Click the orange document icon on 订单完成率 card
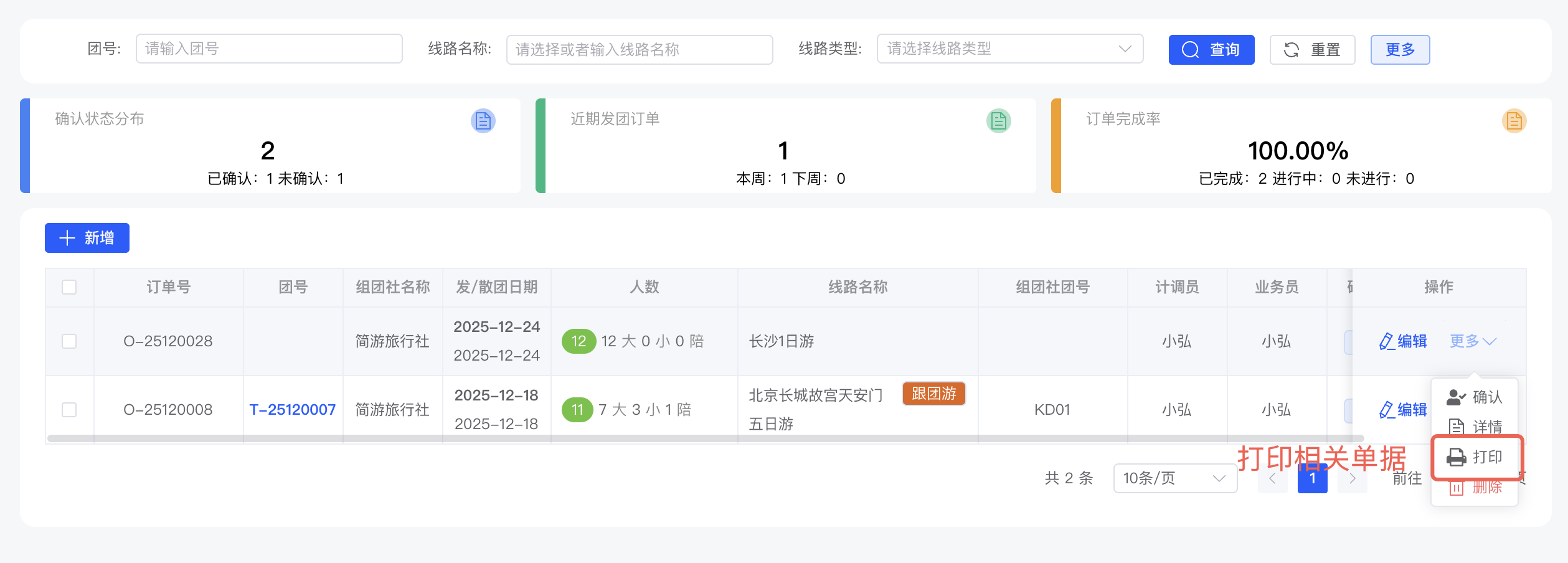 [1514, 121]
